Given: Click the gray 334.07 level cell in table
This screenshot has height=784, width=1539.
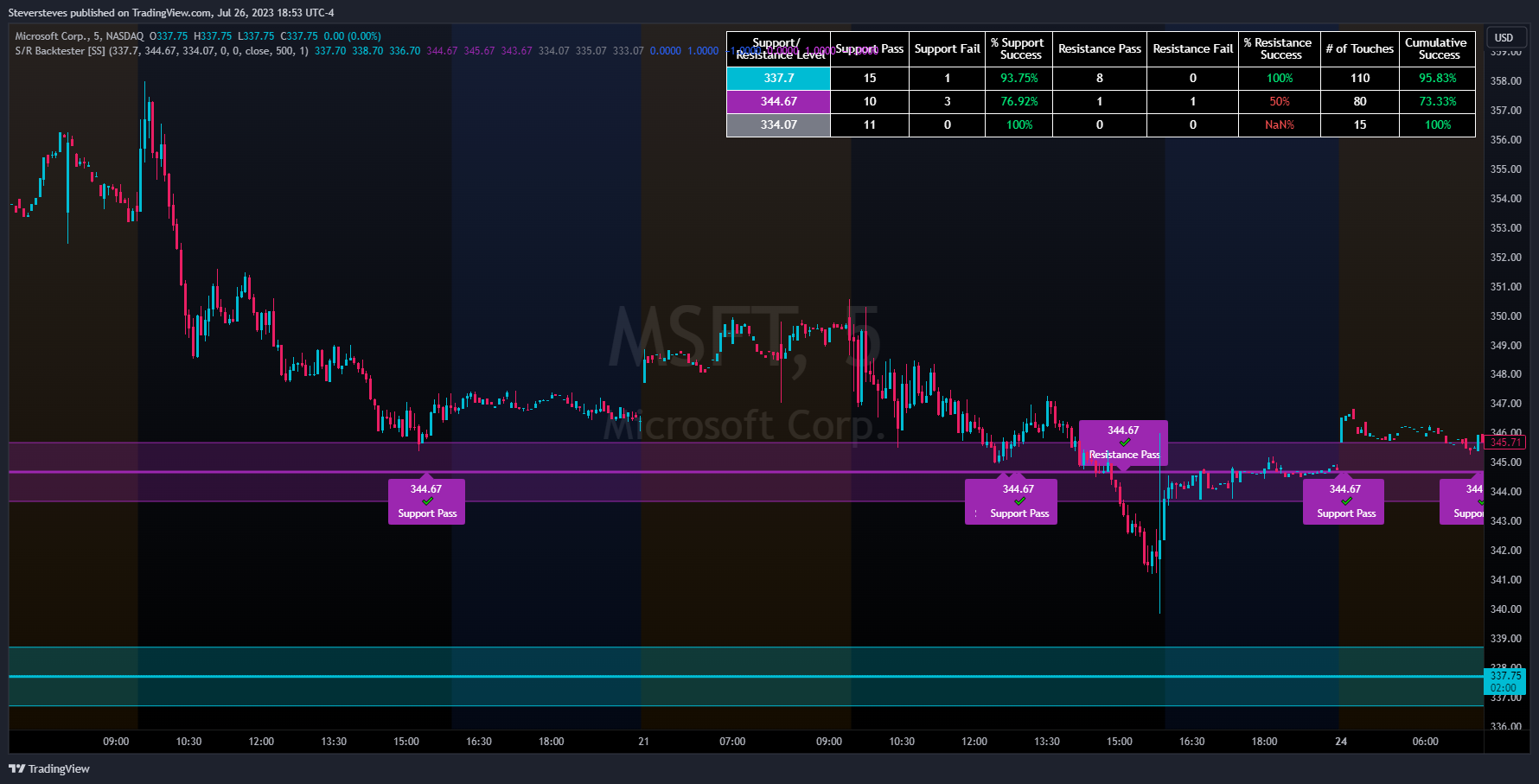Looking at the screenshot, I should tap(778, 124).
